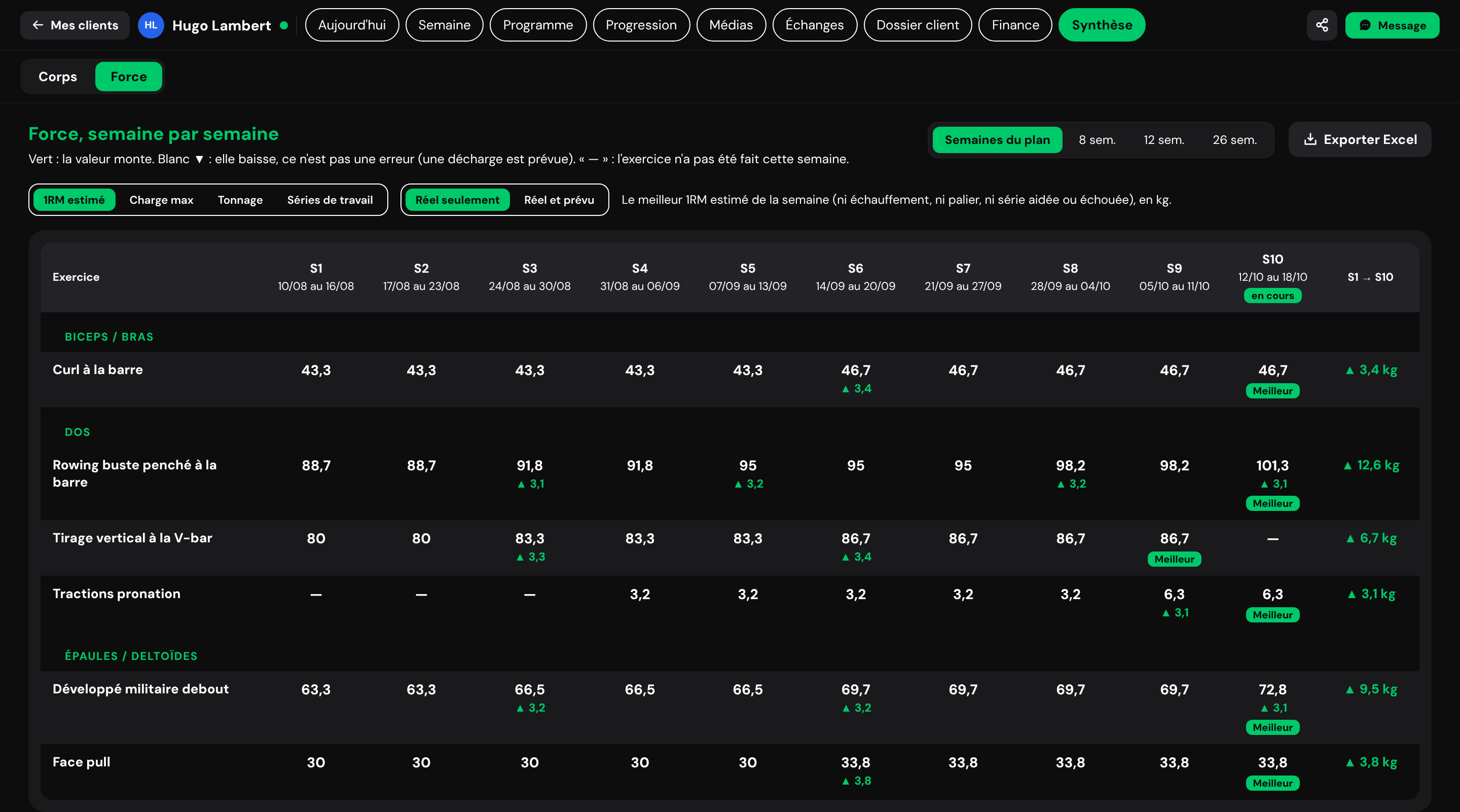Switch to the Corps sub-tab
Viewport: 1460px width, 812px height.
(x=58, y=77)
